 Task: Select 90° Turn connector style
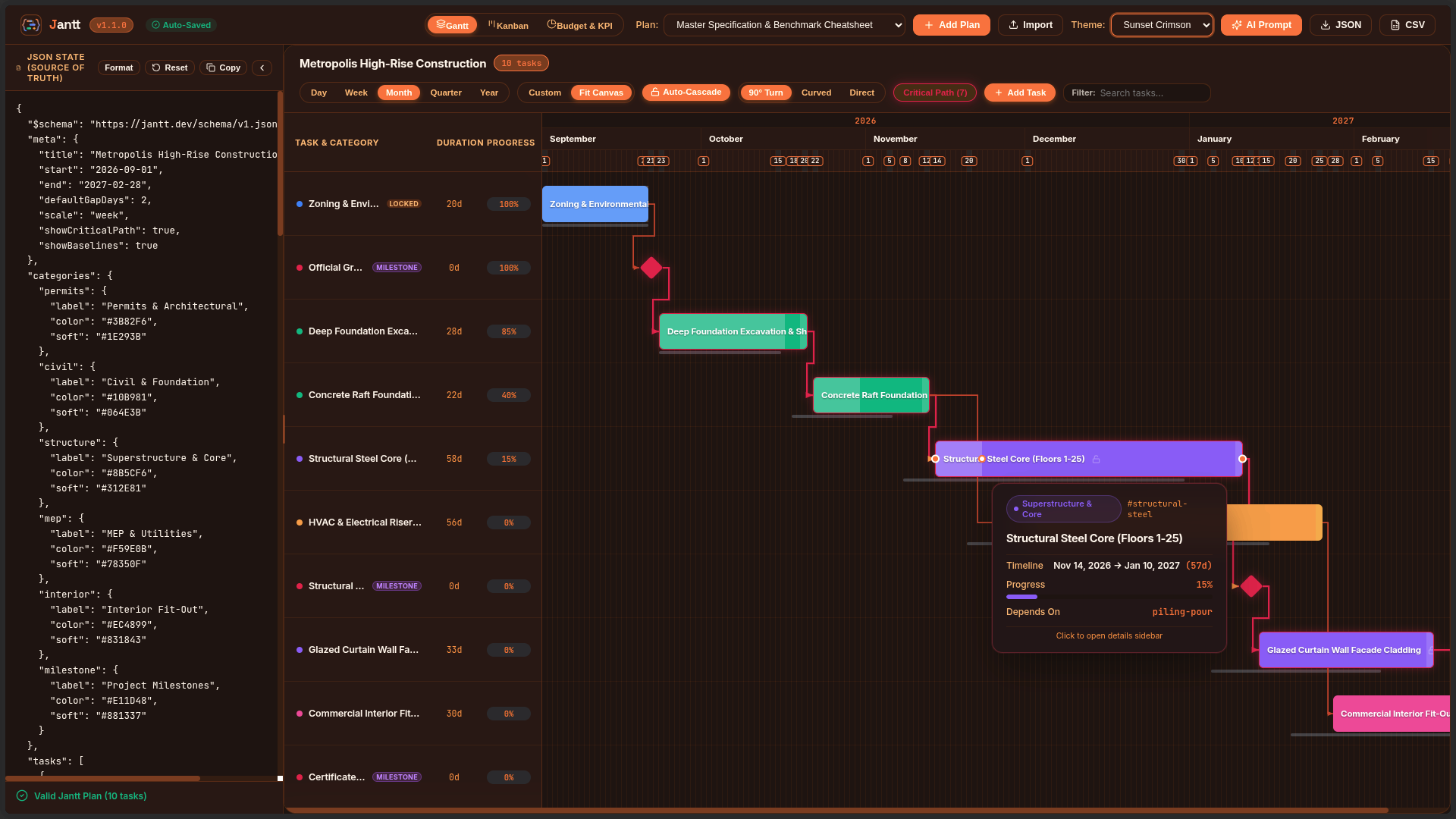(x=766, y=93)
